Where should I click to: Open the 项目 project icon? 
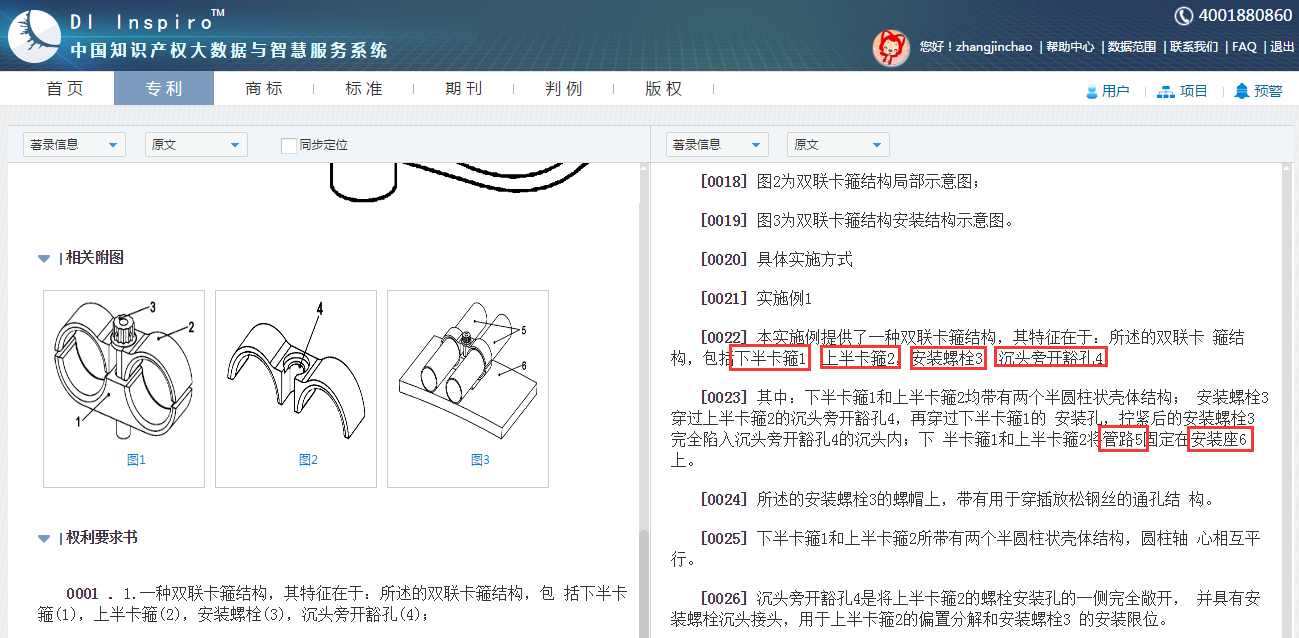[1165, 91]
